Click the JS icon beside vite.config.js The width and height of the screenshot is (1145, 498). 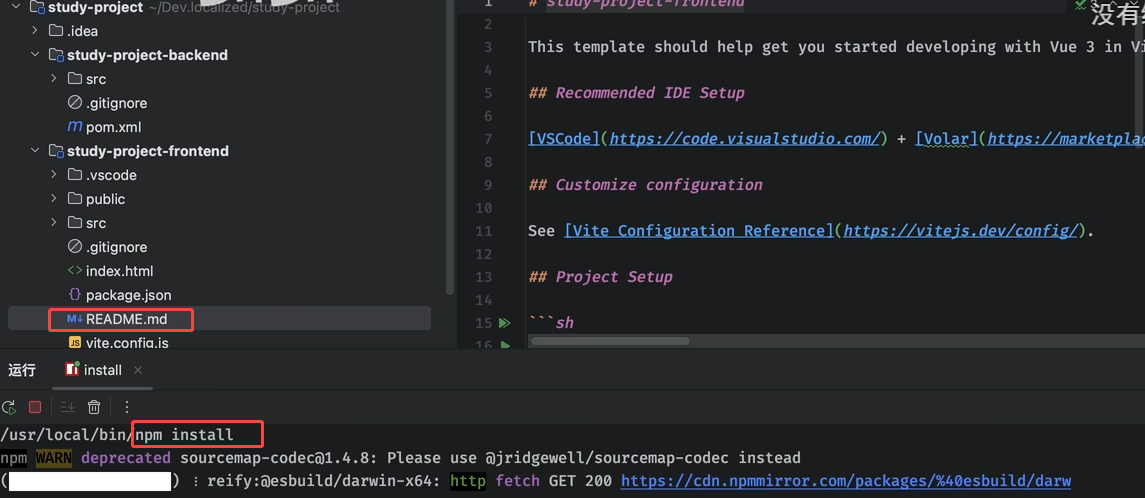(74, 342)
